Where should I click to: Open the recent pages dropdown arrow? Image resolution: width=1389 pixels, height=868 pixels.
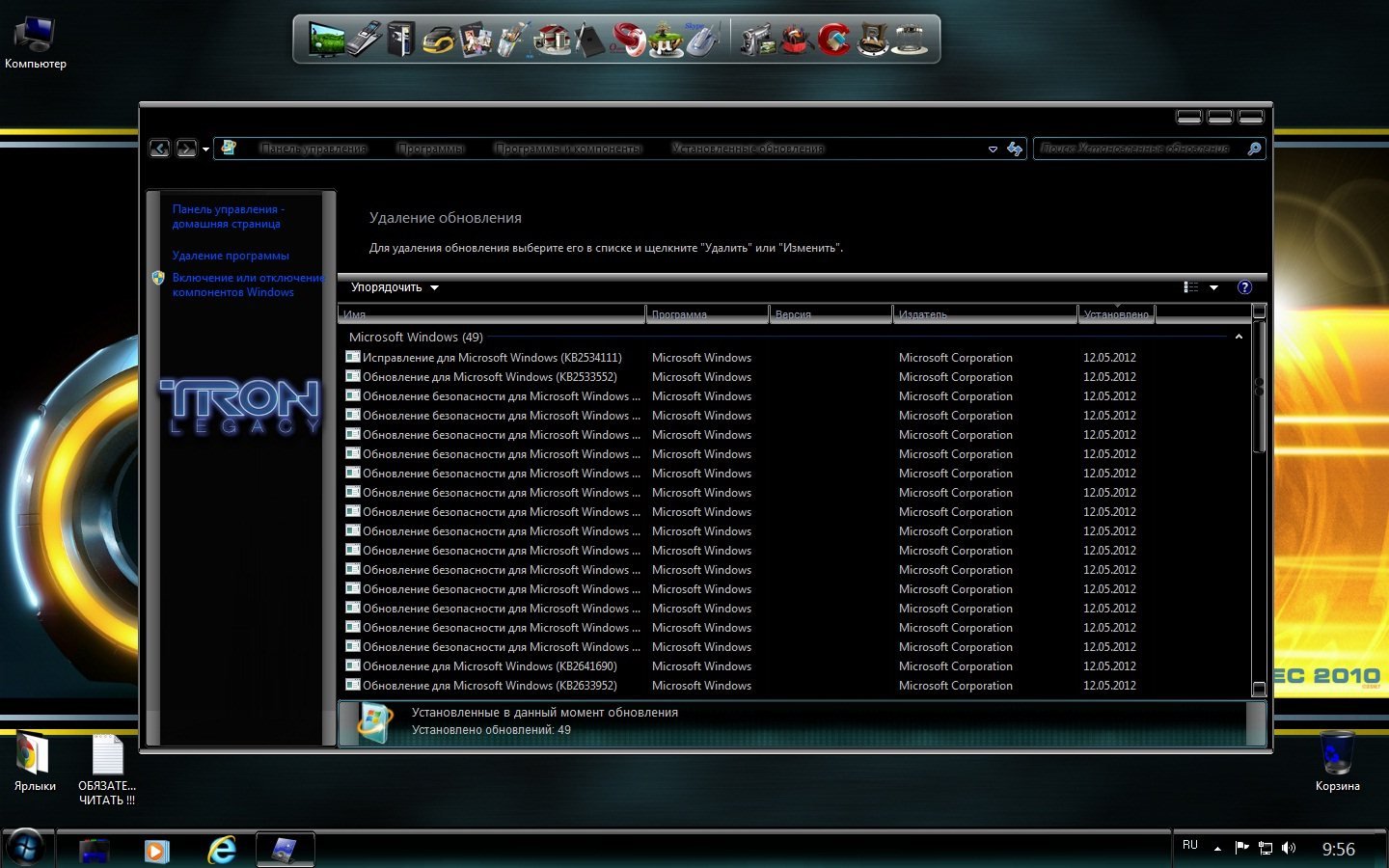[205, 149]
